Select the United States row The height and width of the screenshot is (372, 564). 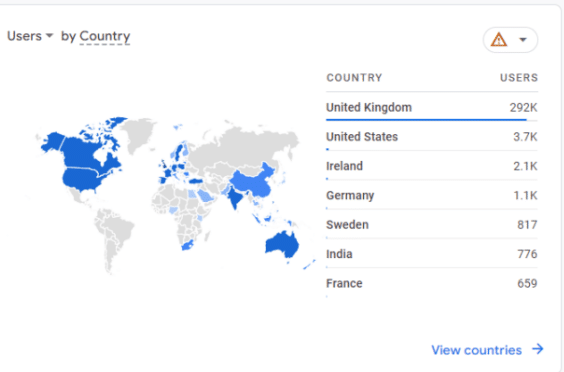coord(432,137)
